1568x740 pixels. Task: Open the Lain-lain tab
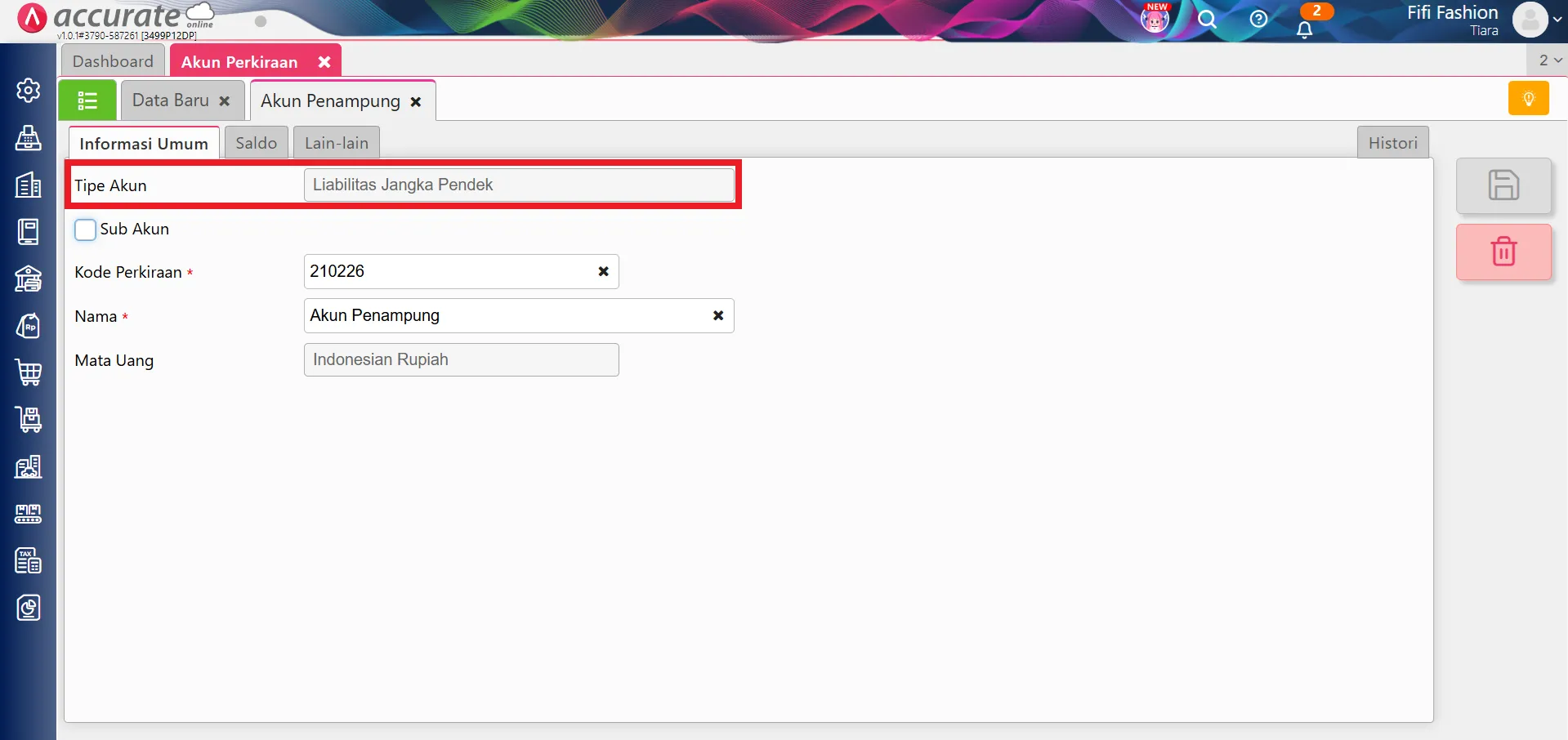coord(337,143)
